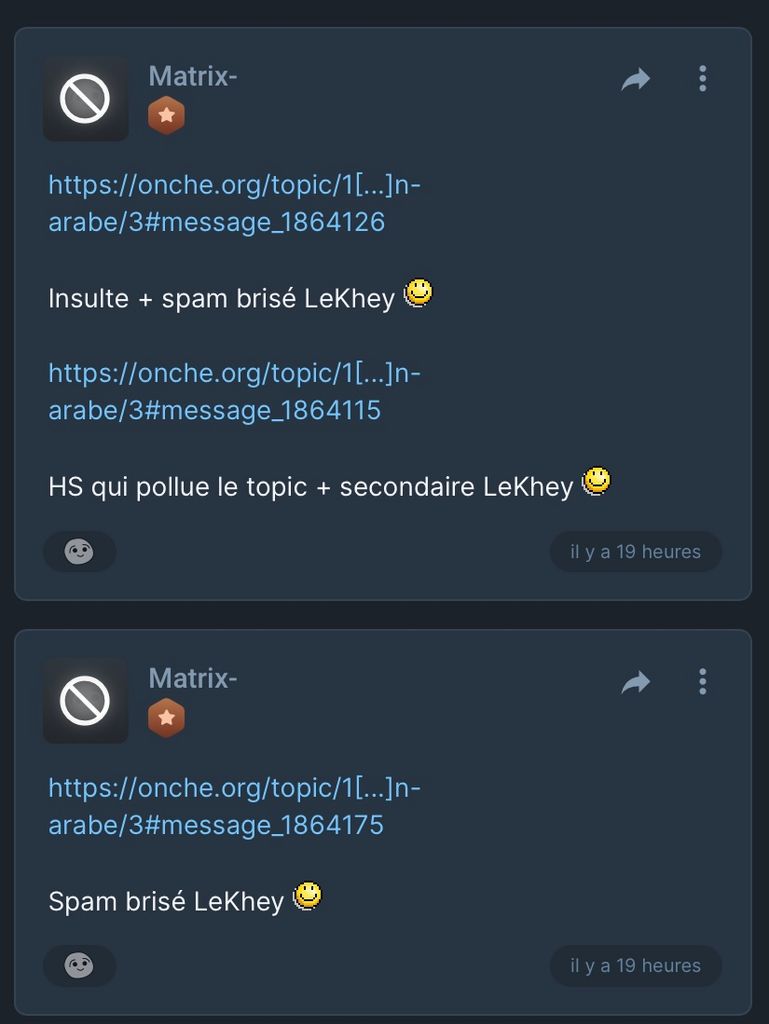
Task: Add a reaction to the first post
Action: click(x=79, y=551)
